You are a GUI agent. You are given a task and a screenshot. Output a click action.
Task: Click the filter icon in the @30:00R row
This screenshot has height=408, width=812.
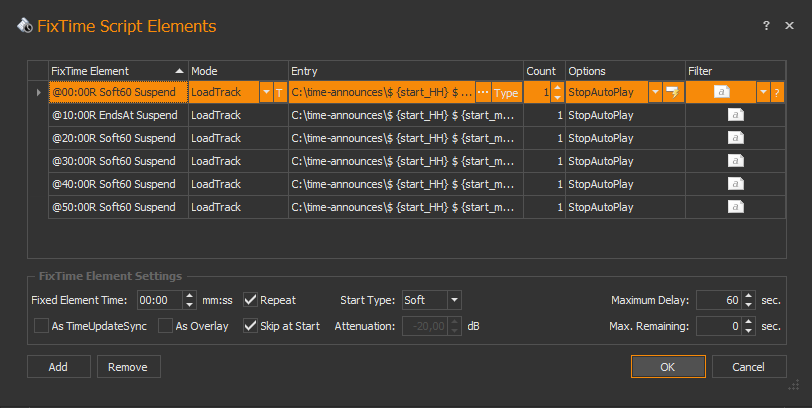pyautogui.click(x=735, y=162)
